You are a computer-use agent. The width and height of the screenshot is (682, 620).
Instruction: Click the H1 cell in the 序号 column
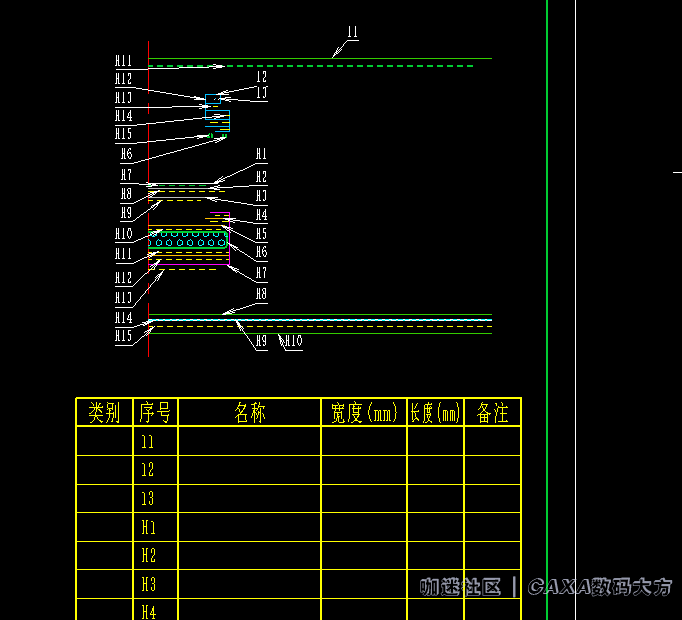pyautogui.click(x=155, y=527)
